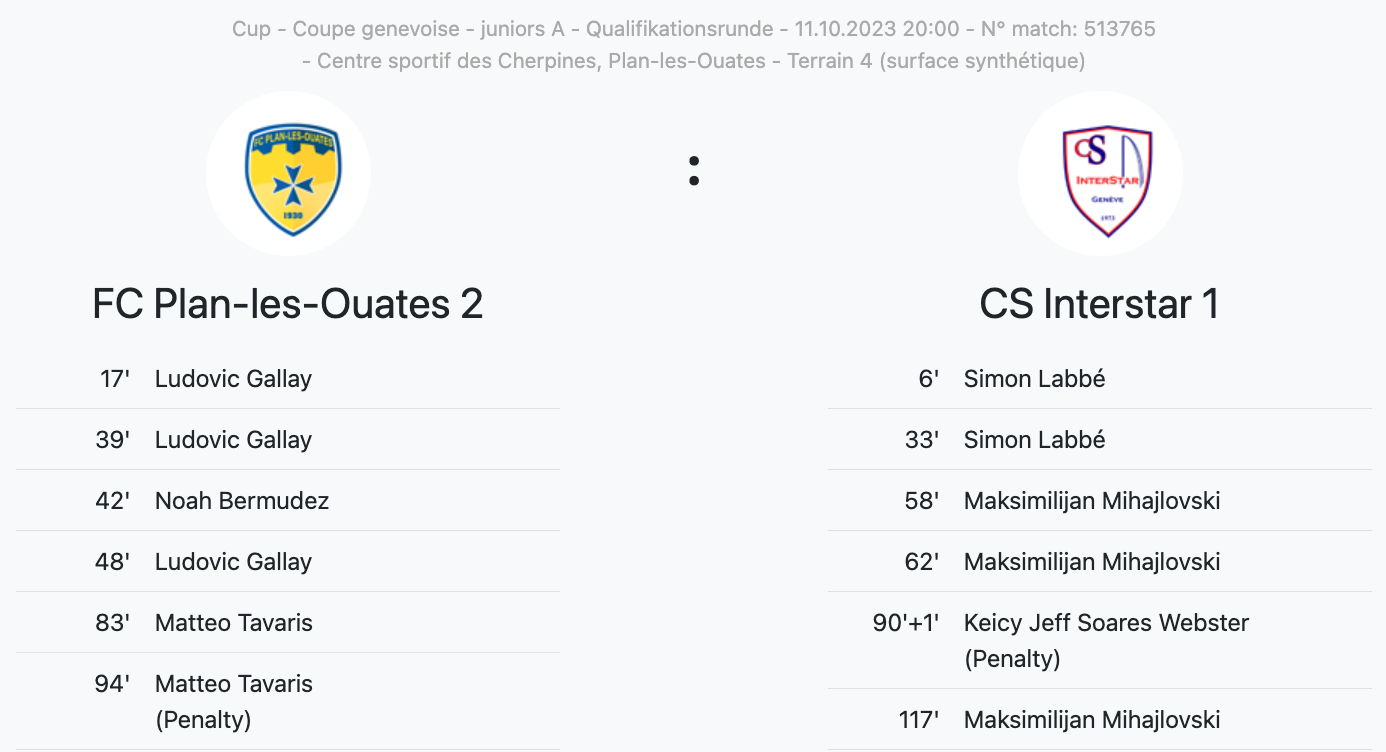
Task: Click scorer Keicy Jeff Soares Webster
Action: click(1106, 624)
